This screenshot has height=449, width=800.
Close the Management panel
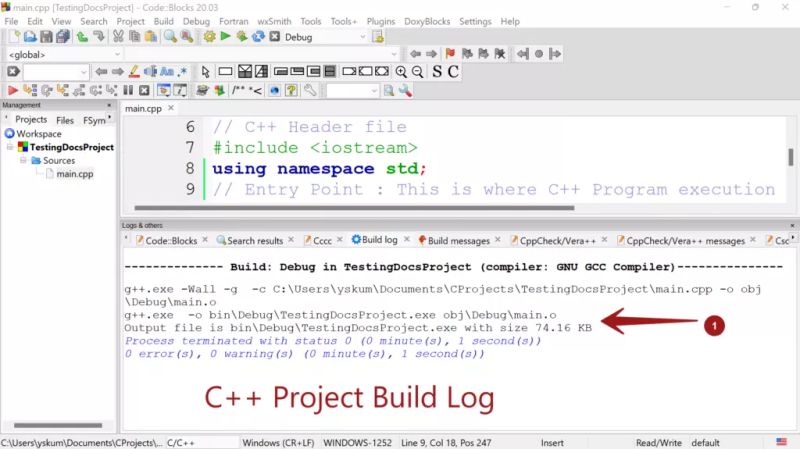pyautogui.click(x=109, y=105)
